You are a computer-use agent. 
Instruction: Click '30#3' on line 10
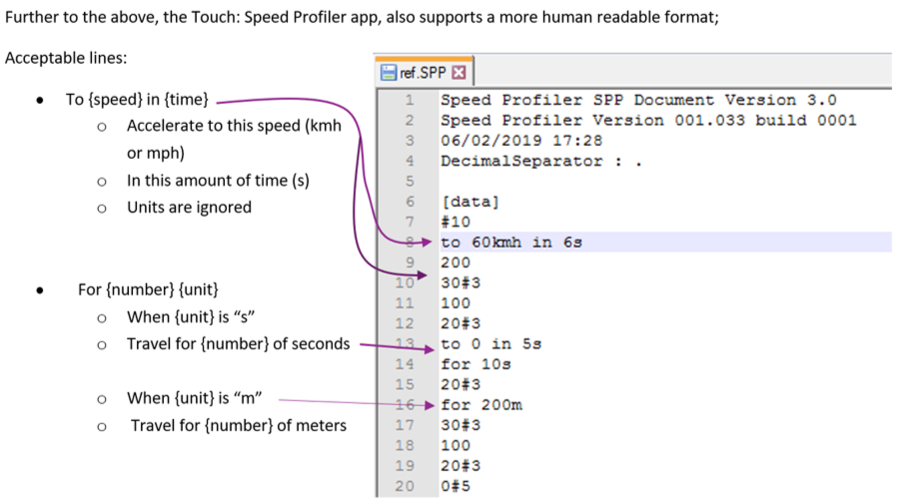click(x=460, y=283)
